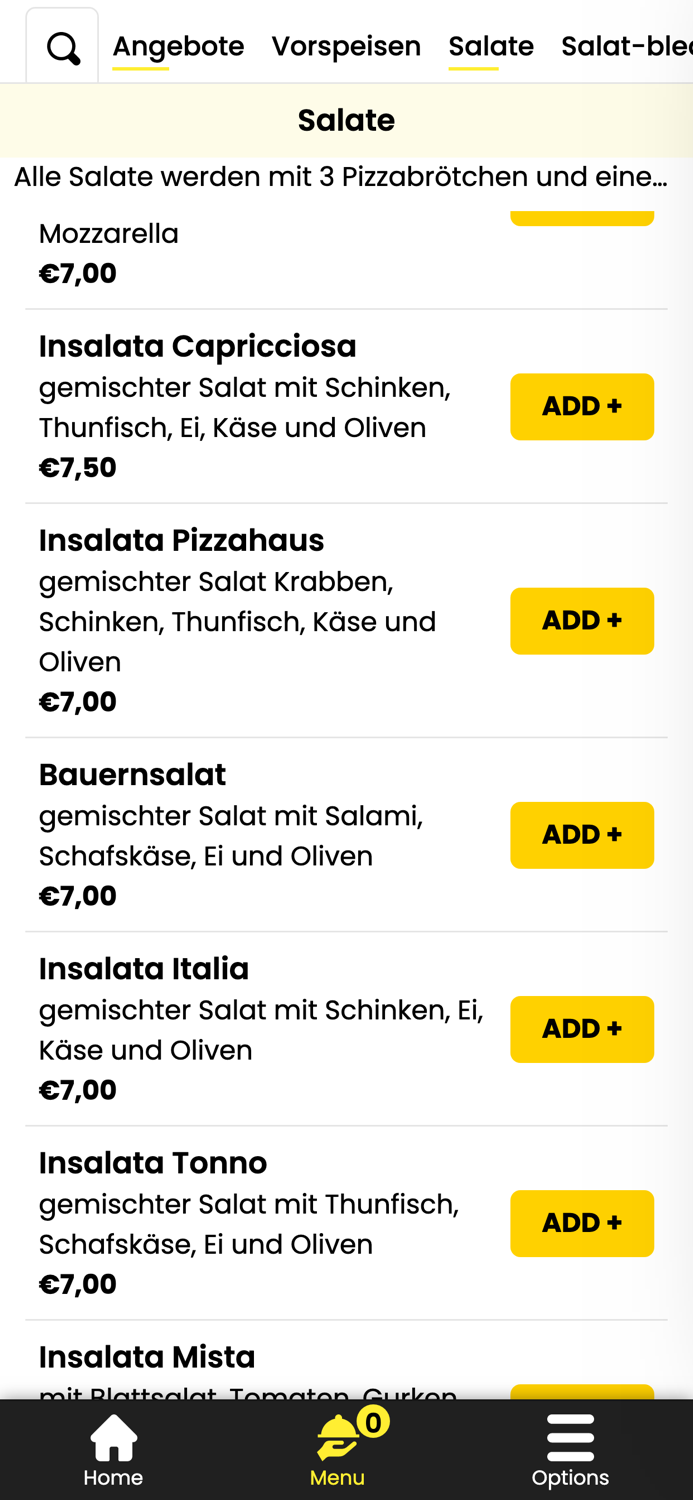Open the Insalata Italia item title

pyautogui.click(x=144, y=968)
